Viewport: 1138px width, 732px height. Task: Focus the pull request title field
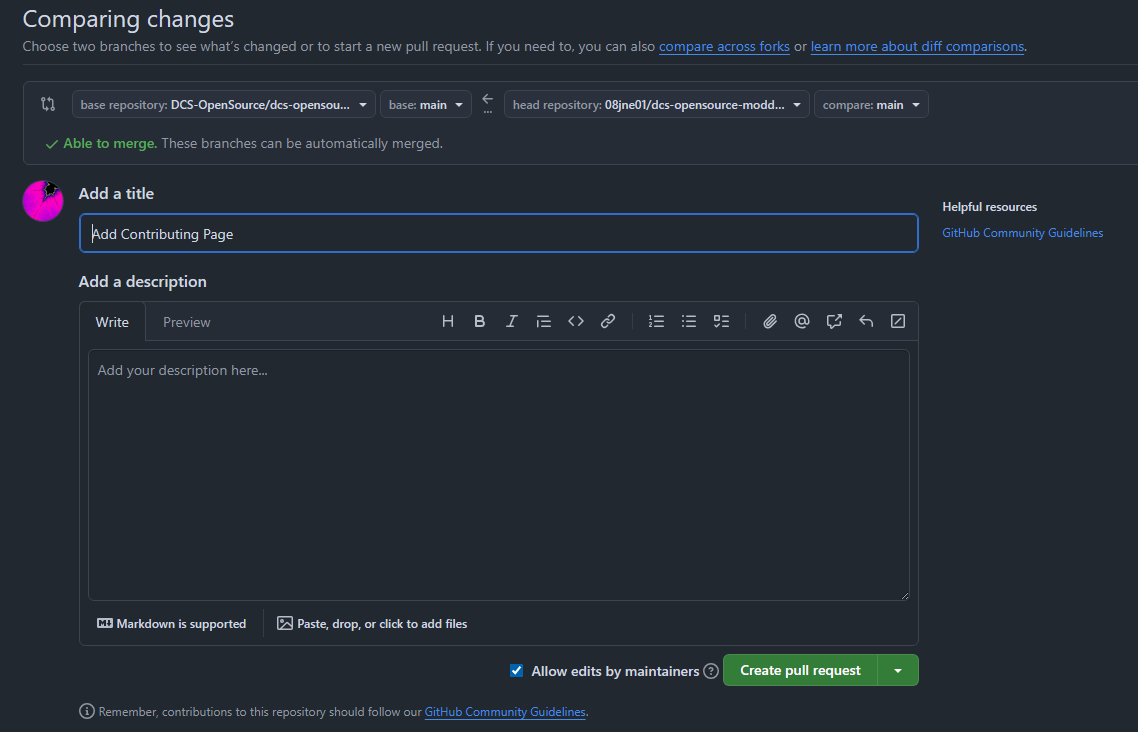point(499,234)
